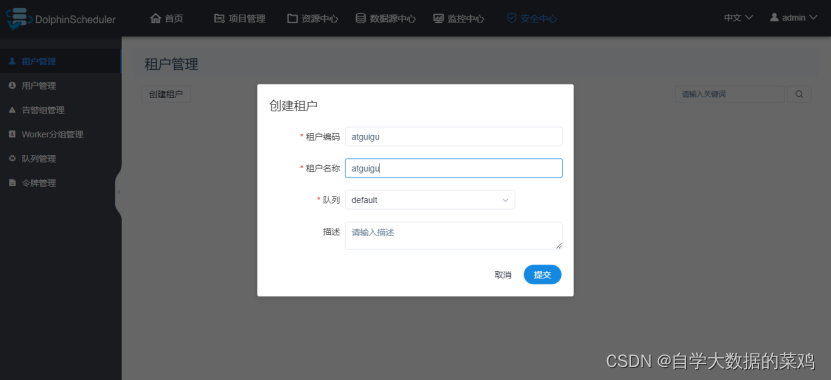This screenshot has width=831, height=380.
Task: Open 告警组管理 in the sidebar
Action: pyautogui.click(x=60, y=110)
